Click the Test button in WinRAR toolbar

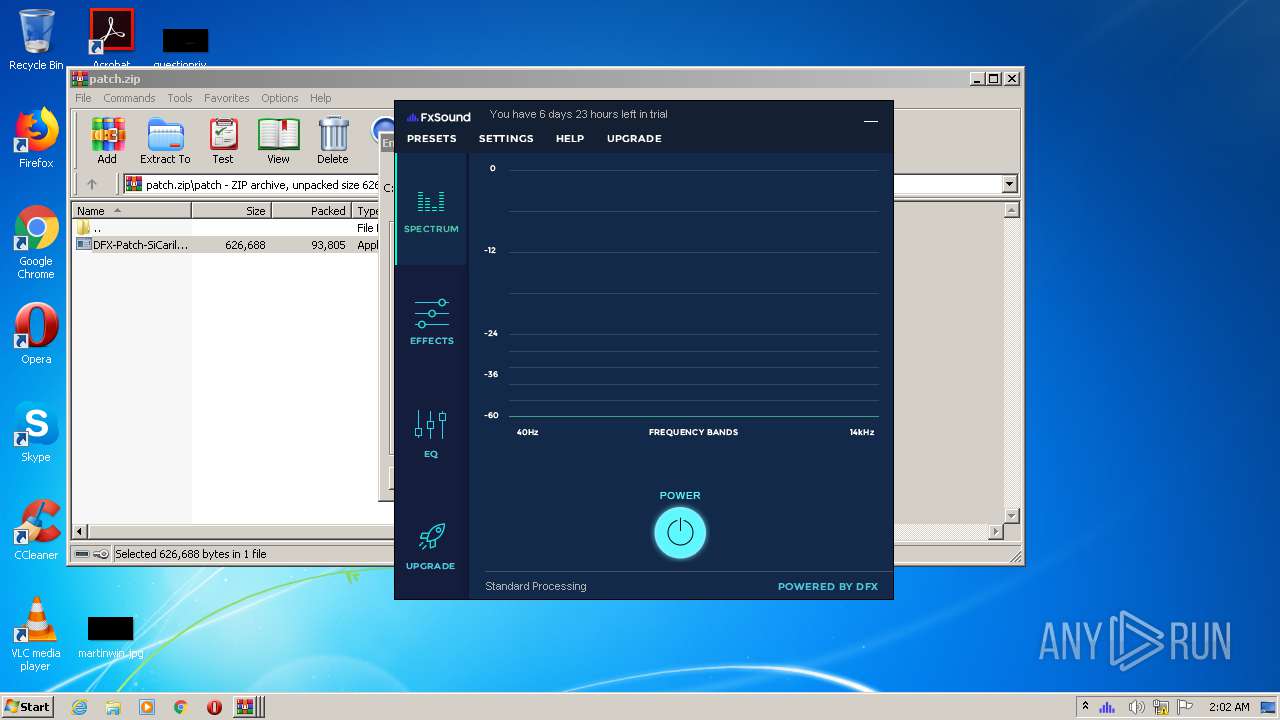(x=223, y=140)
